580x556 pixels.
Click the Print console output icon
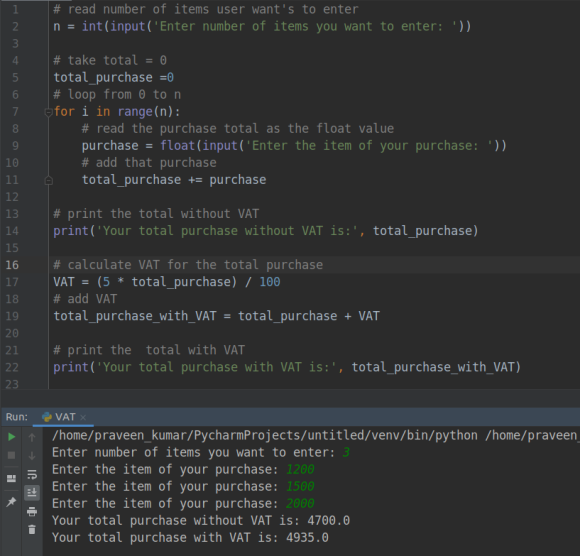coord(32,512)
